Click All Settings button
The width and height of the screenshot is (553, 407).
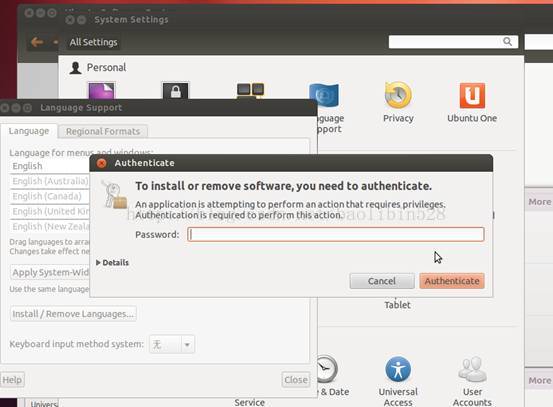(x=93, y=42)
